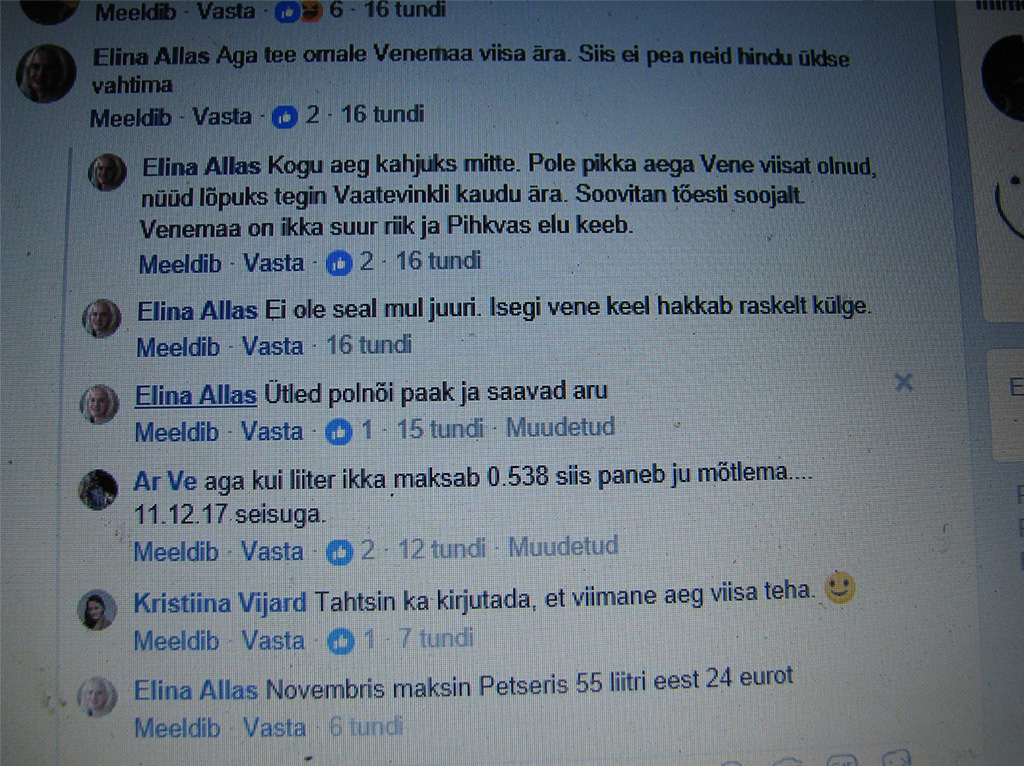The image size is (1024, 766).
Task: Click Muudetud label on Ar Ve's comment
Action: click(563, 547)
